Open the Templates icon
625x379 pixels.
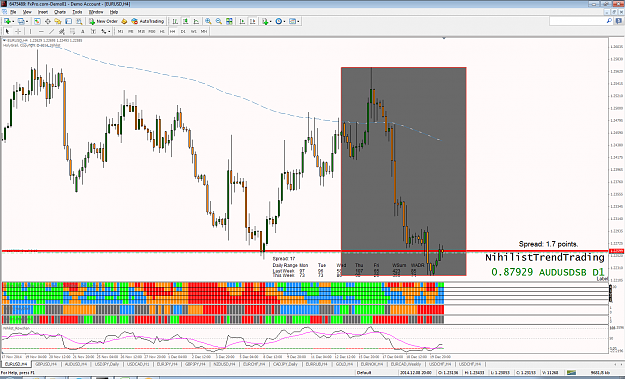pyautogui.click(x=292, y=21)
